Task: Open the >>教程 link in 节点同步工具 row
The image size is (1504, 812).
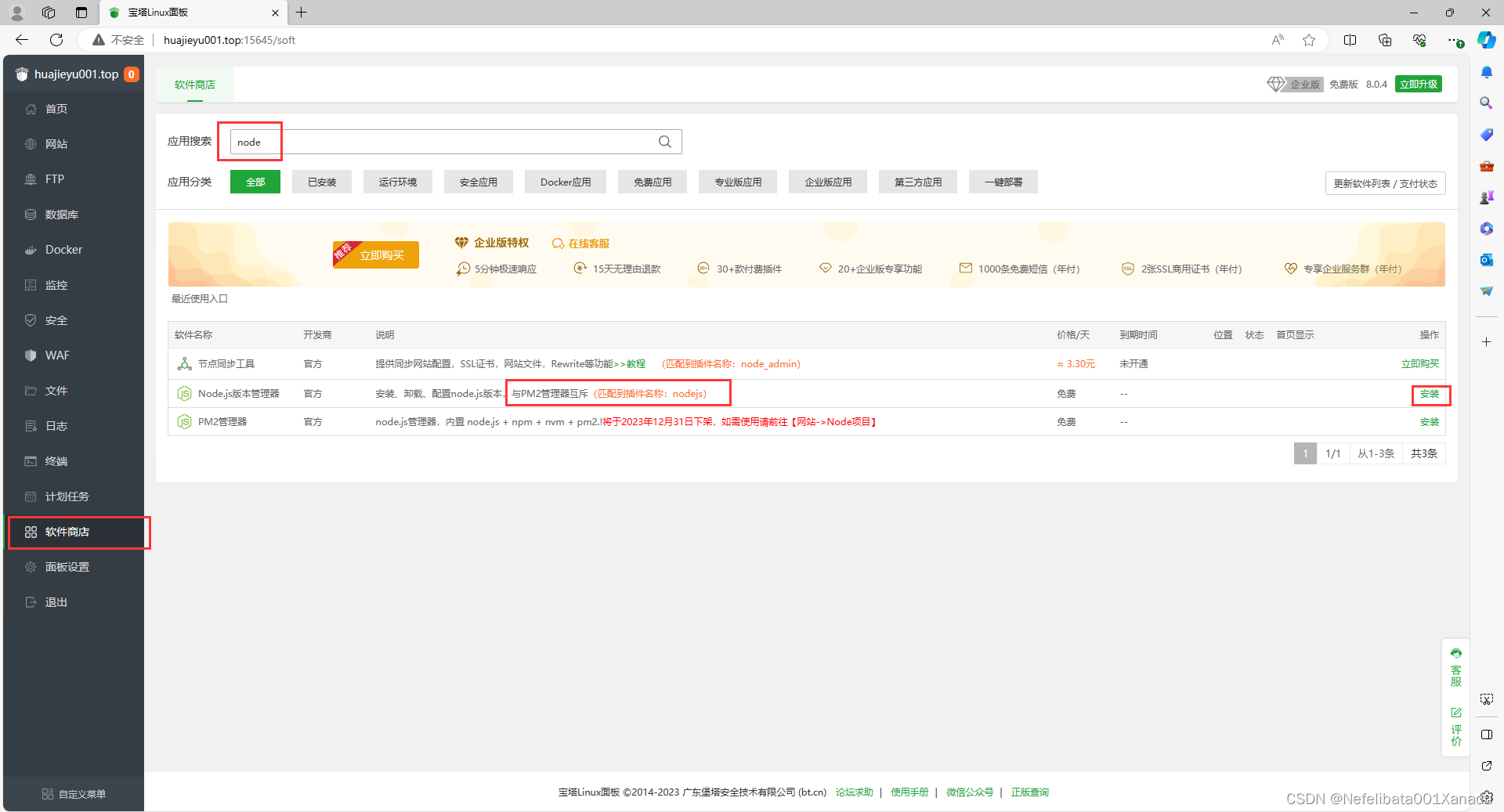Action: click(630, 364)
